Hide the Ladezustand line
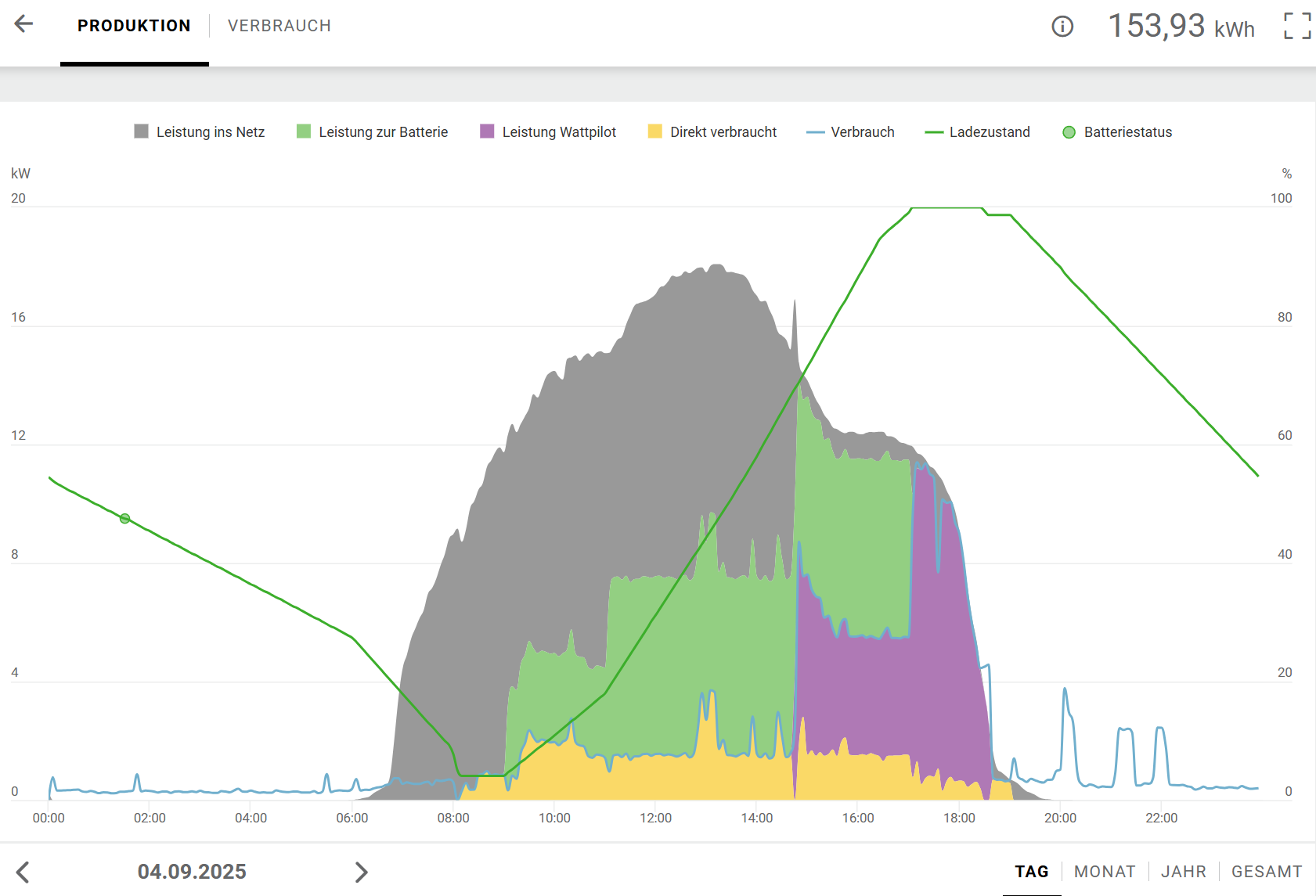The image size is (1316, 896). 978,132
